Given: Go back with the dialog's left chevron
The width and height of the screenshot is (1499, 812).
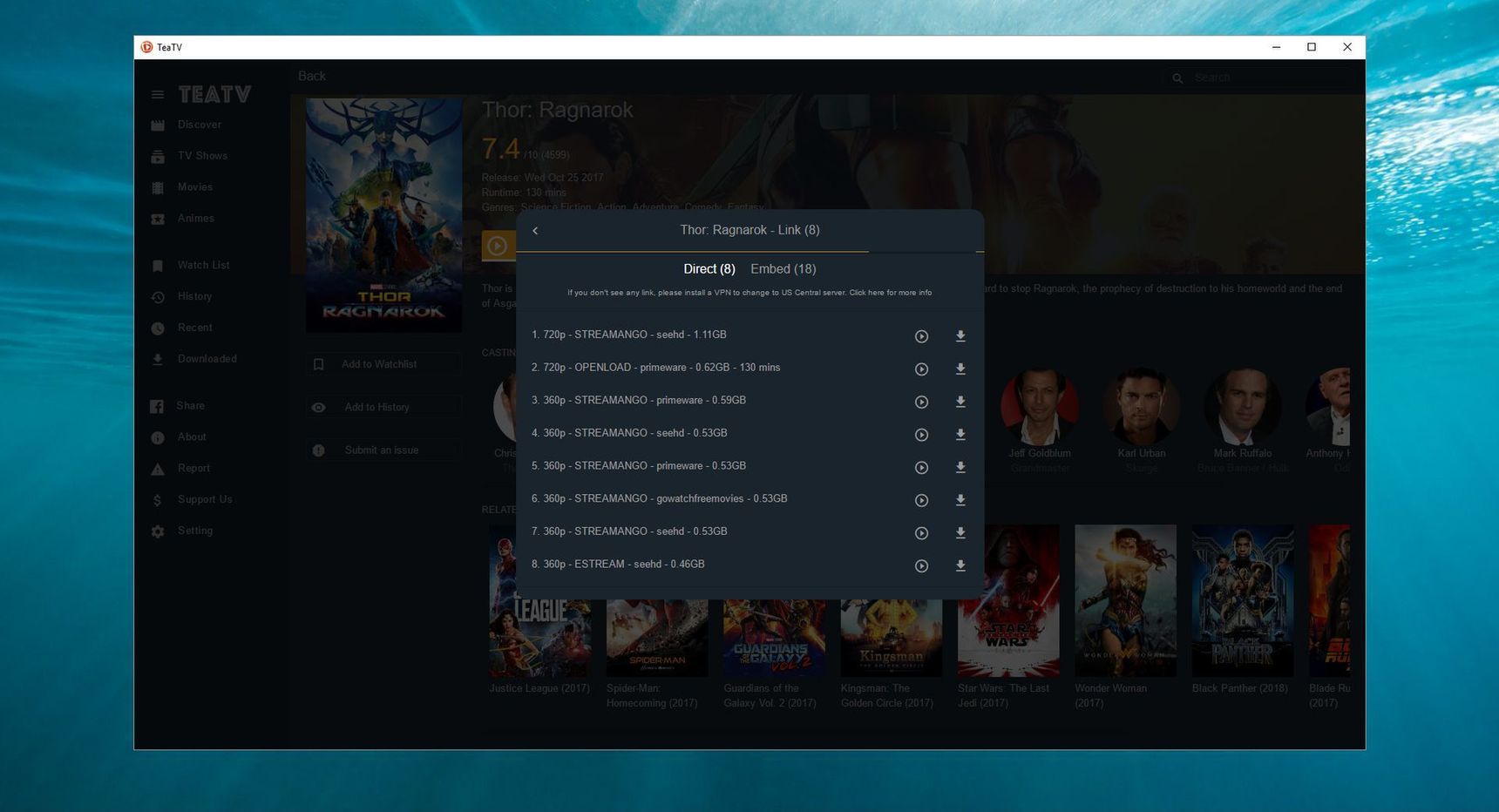Looking at the screenshot, I should [535, 231].
